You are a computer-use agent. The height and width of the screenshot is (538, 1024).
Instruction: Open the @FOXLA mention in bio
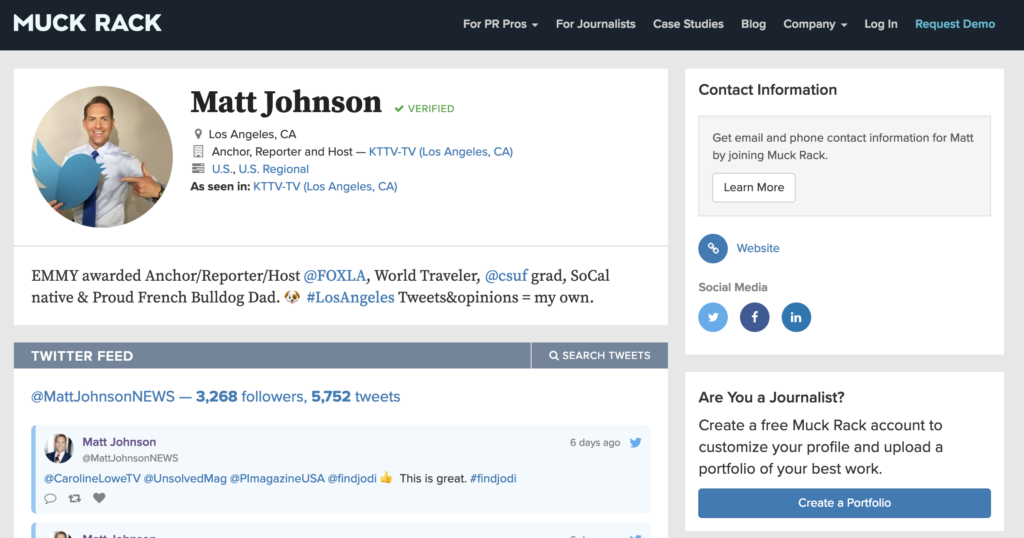[334, 276]
